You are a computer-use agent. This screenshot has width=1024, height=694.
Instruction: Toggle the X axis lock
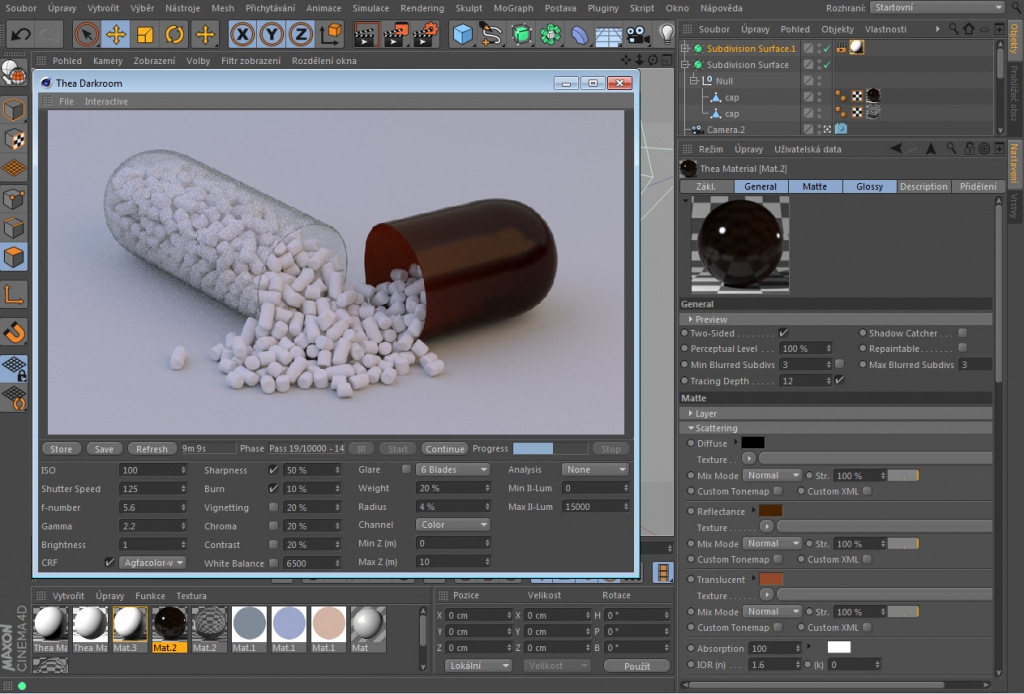[x=242, y=34]
